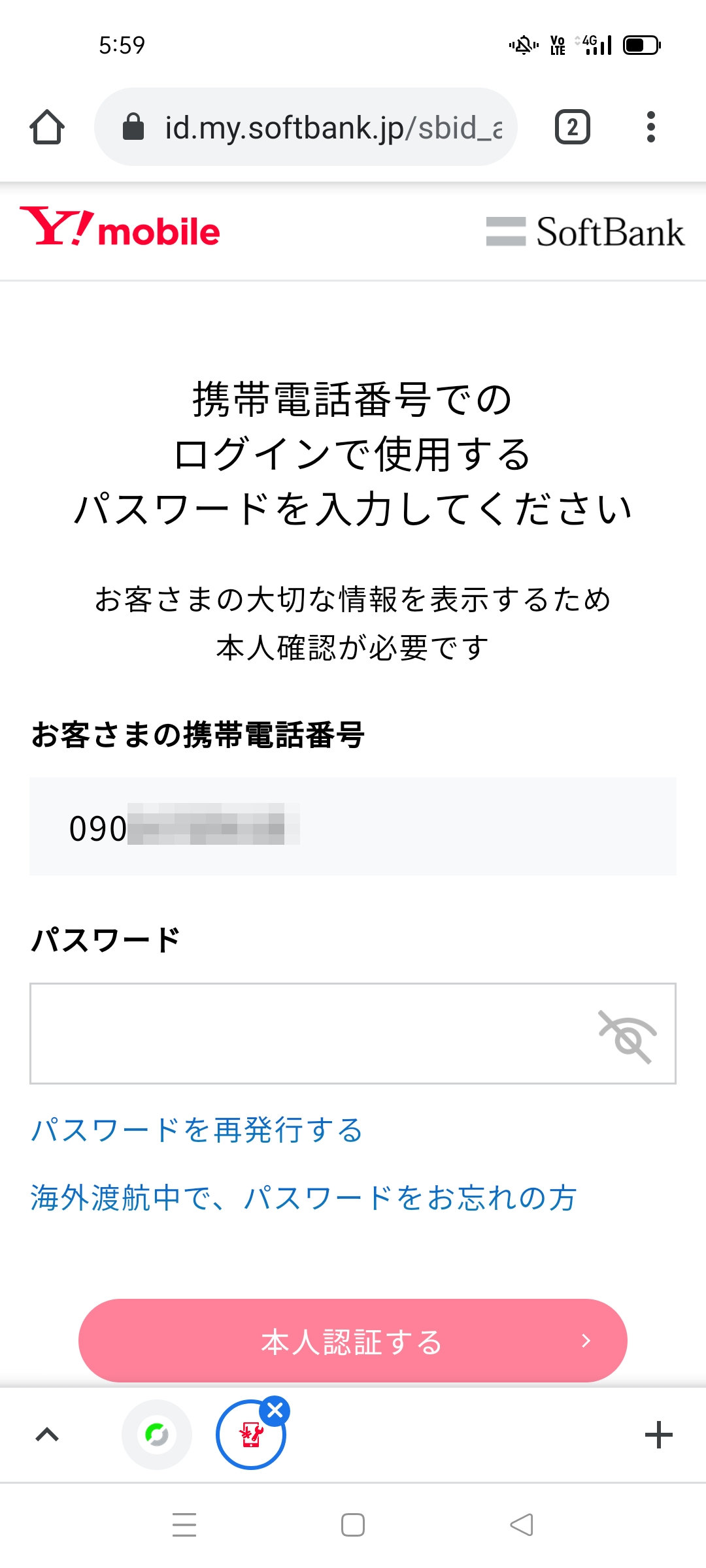Tap the green circular refresh shortcut icon
The image size is (706, 1568).
[x=157, y=1435]
